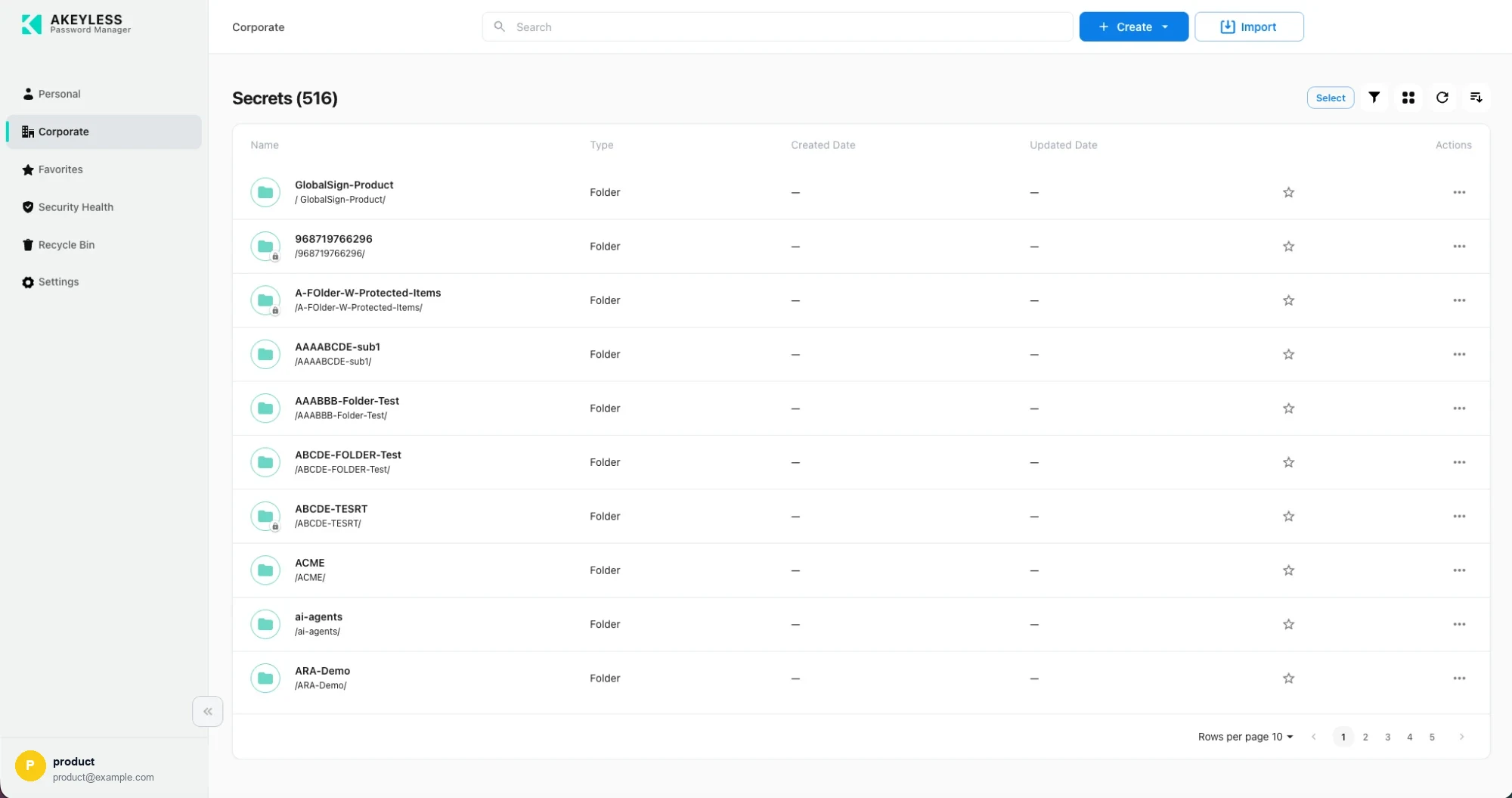
Task: Toggle favorite star for ABCDE-TESRT
Action: point(1288,517)
